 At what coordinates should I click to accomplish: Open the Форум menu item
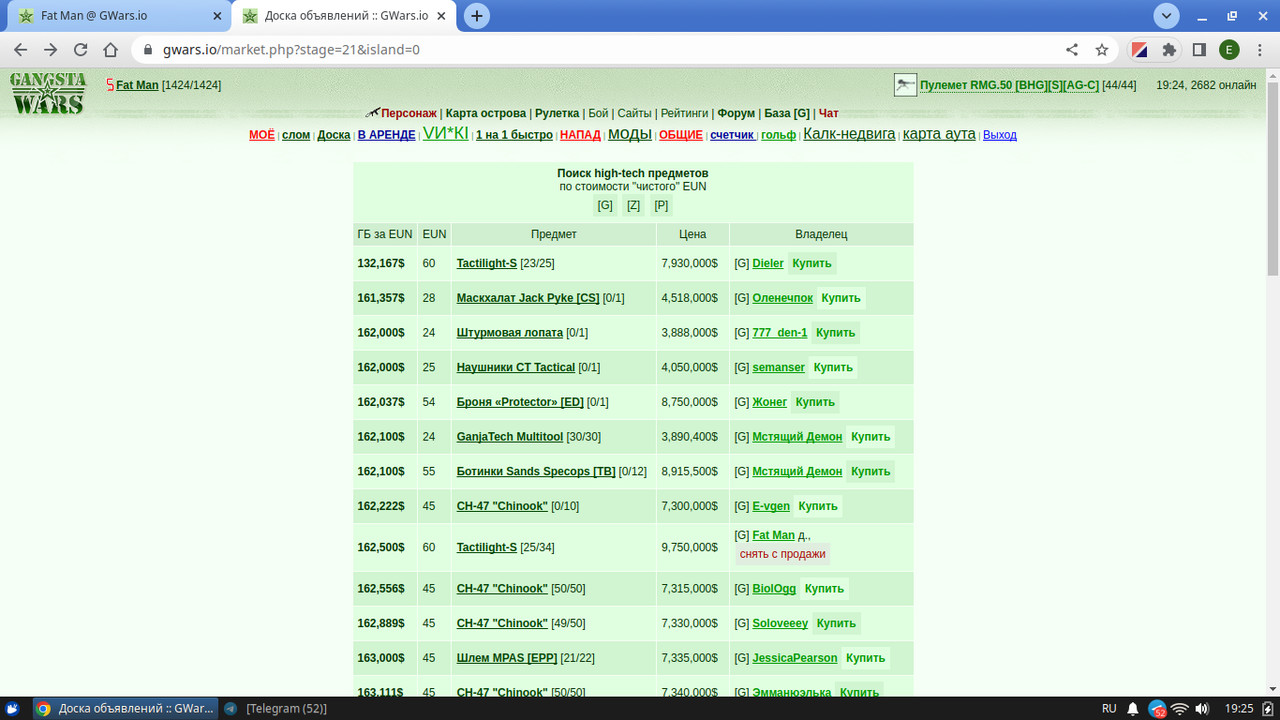[736, 113]
